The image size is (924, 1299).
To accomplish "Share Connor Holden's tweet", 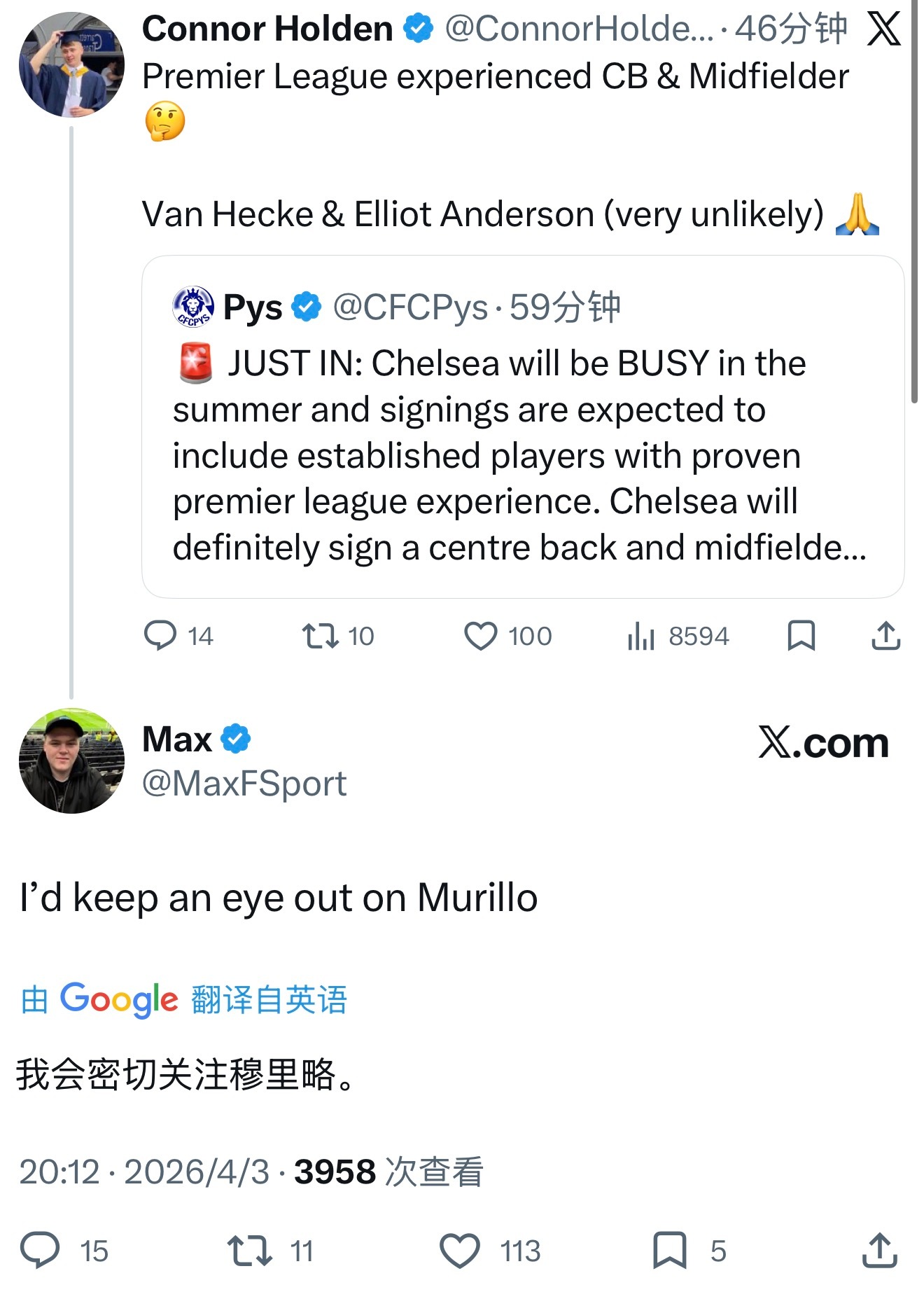I will tap(885, 636).
